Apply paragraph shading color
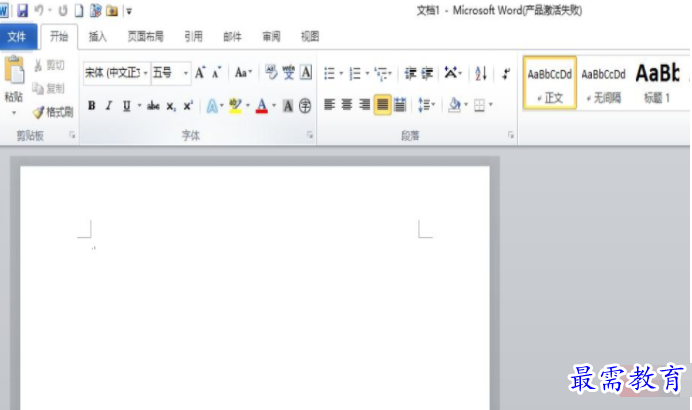This screenshot has height=410, width=692. pyautogui.click(x=454, y=105)
